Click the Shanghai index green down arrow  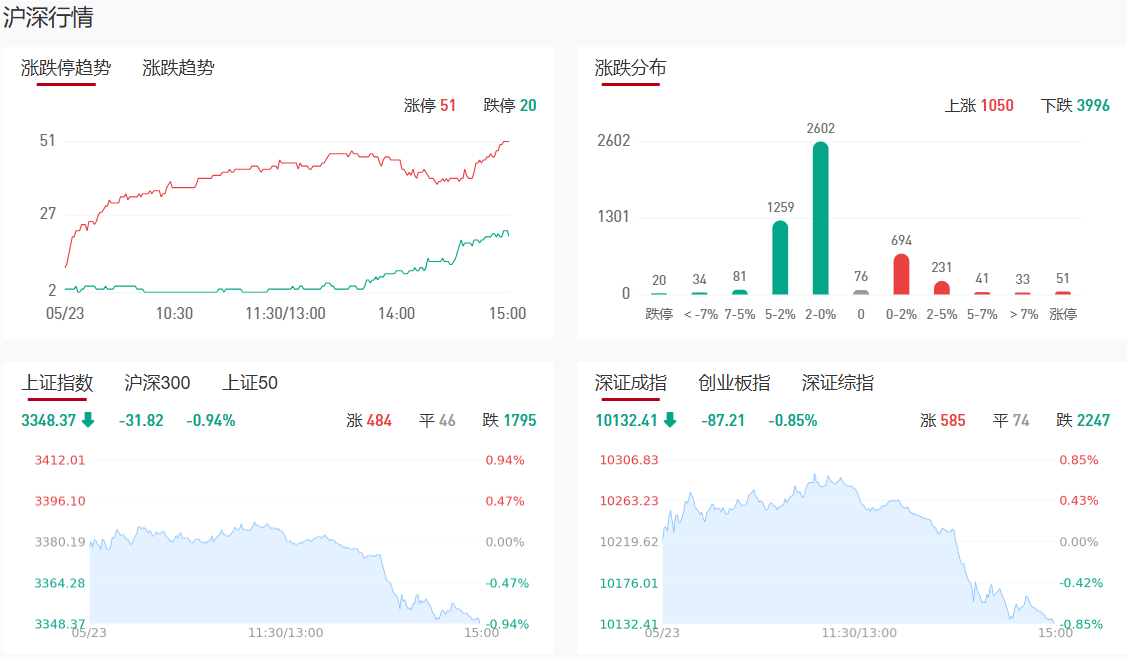tap(88, 421)
